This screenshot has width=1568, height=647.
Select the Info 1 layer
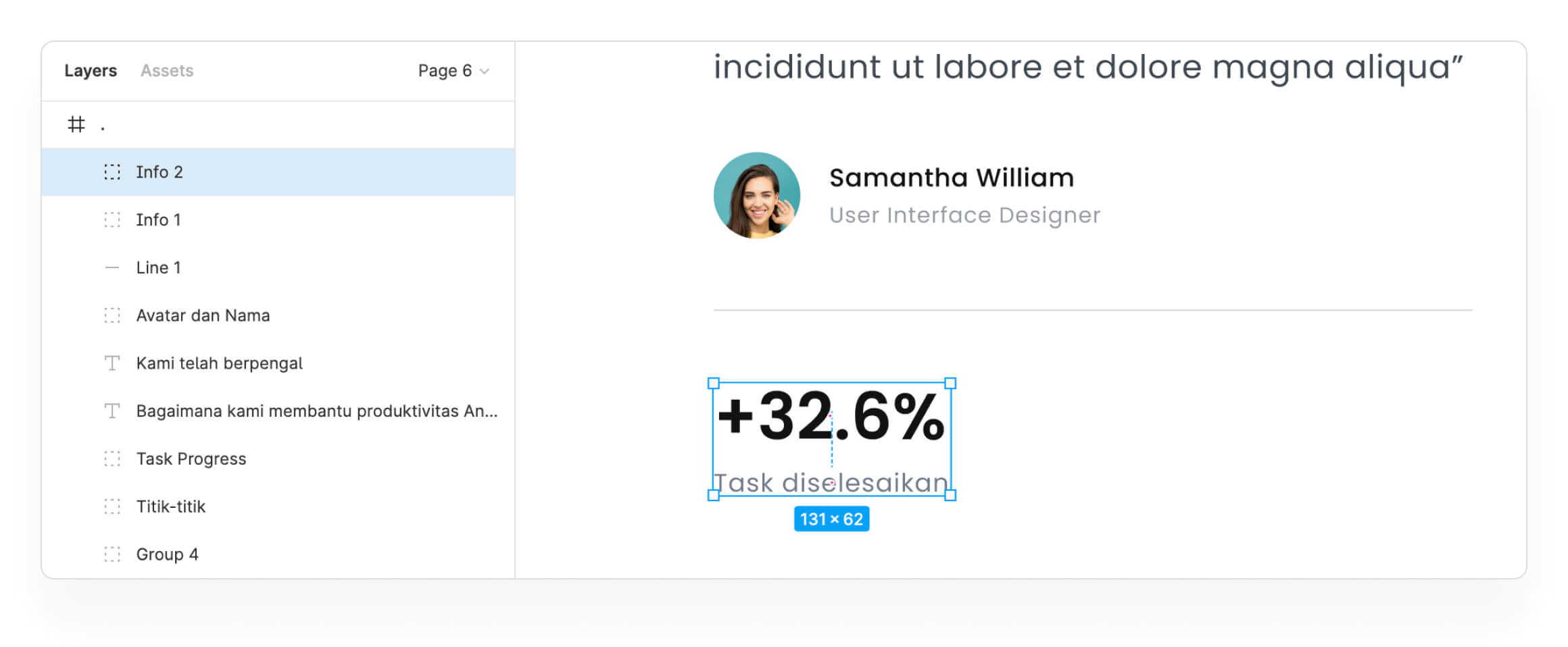point(159,220)
